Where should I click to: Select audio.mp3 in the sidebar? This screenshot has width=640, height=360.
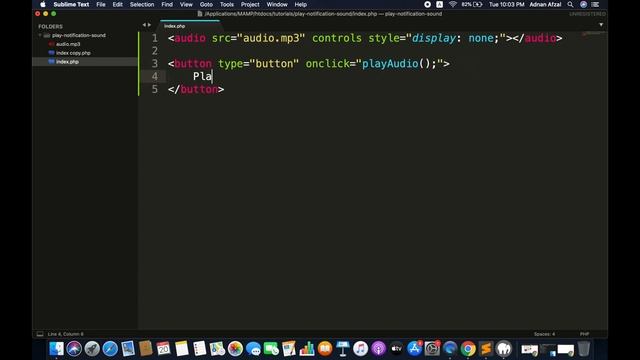pyautogui.click(x=68, y=44)
